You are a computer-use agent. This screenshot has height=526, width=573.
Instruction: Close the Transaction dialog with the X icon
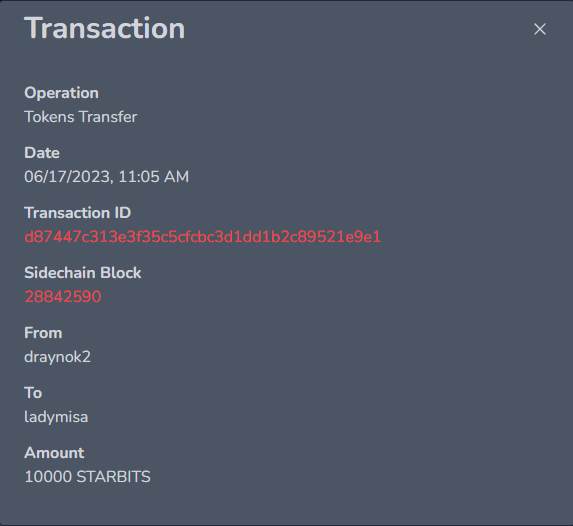coord(540,29)
